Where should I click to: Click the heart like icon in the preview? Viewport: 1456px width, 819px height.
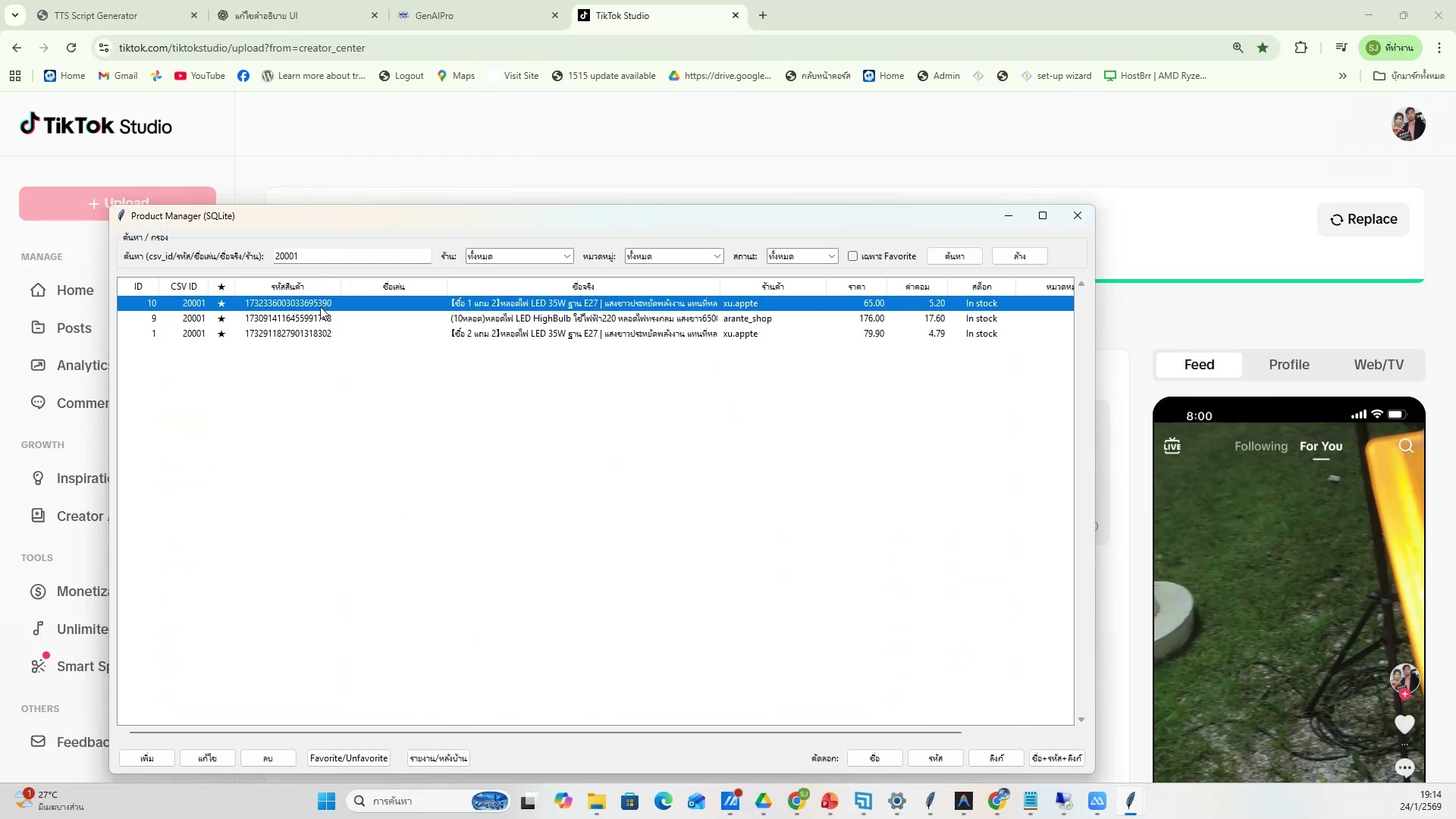click(1404, 724)
